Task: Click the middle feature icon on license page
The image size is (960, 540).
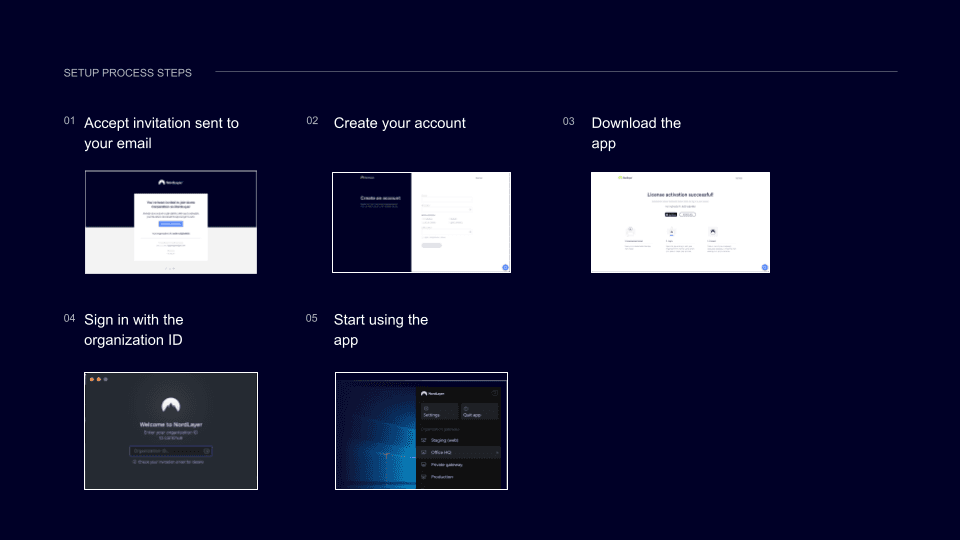Action: [x=672, y=231]
